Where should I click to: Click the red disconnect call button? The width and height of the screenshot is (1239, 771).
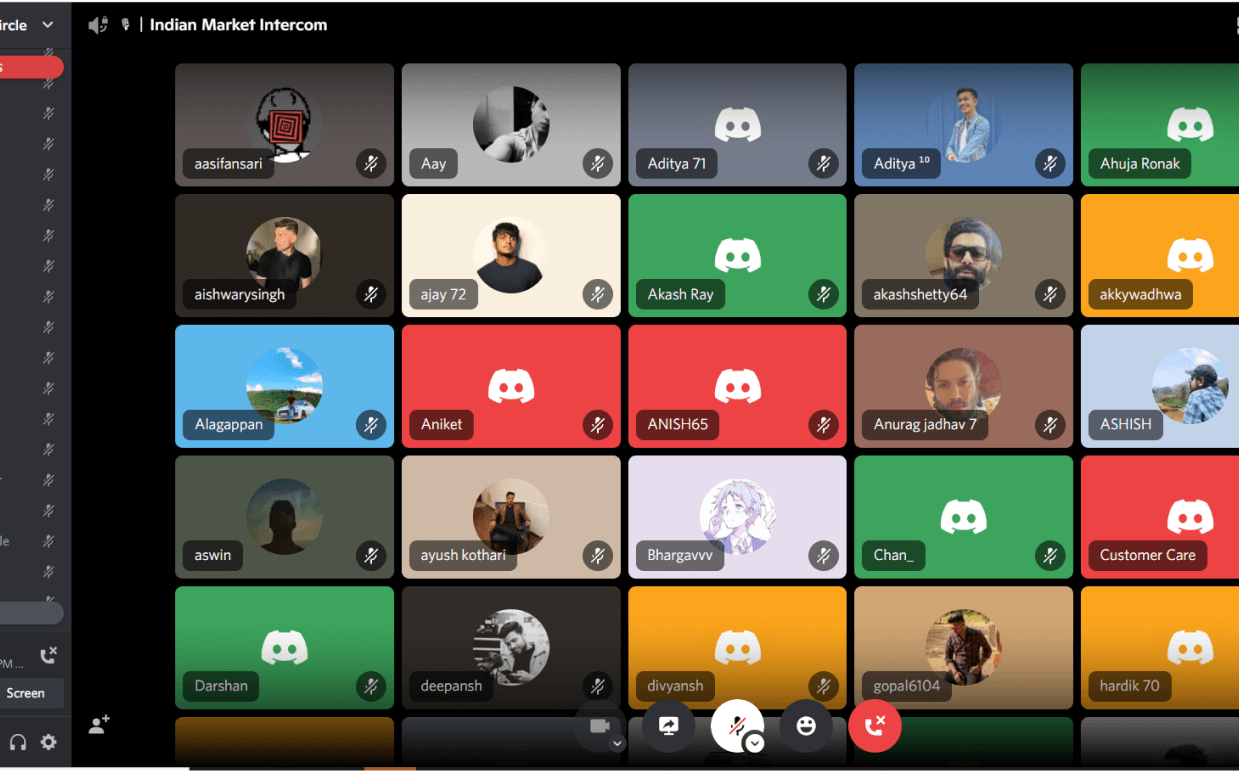(875, 726)
